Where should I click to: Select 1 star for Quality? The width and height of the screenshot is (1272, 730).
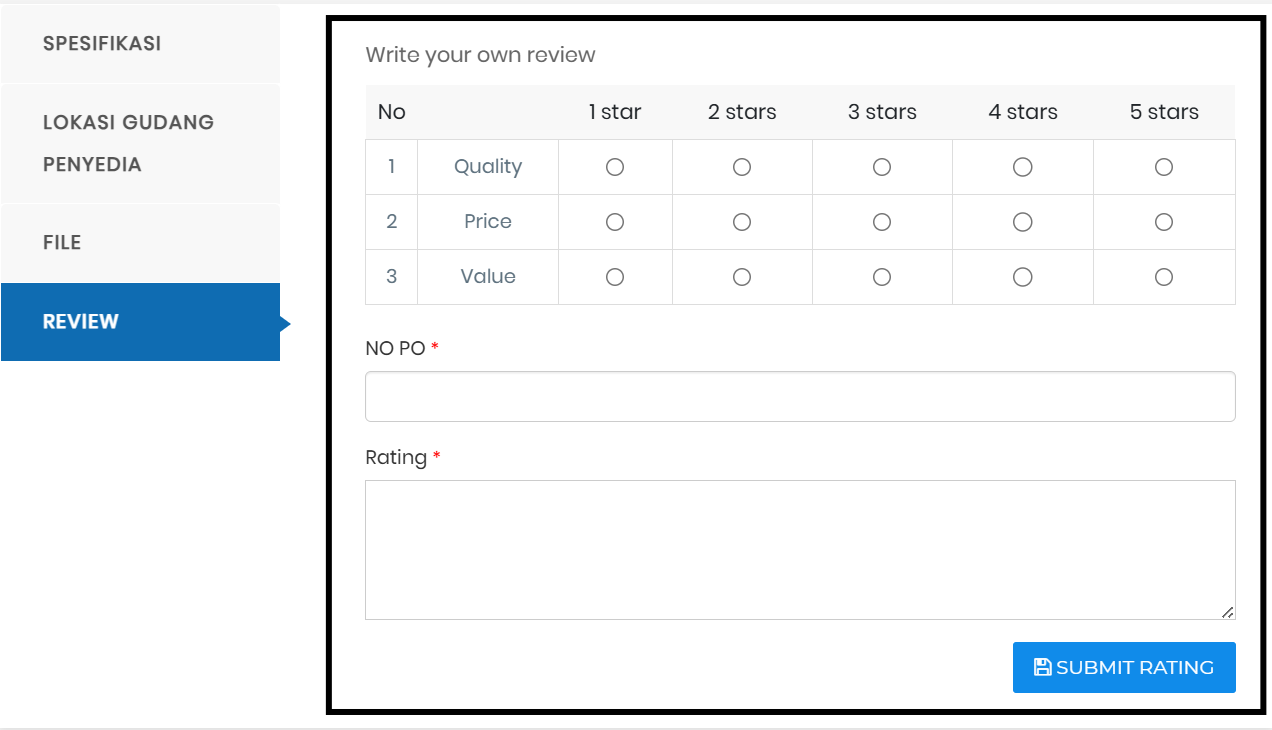coord(615,167)
